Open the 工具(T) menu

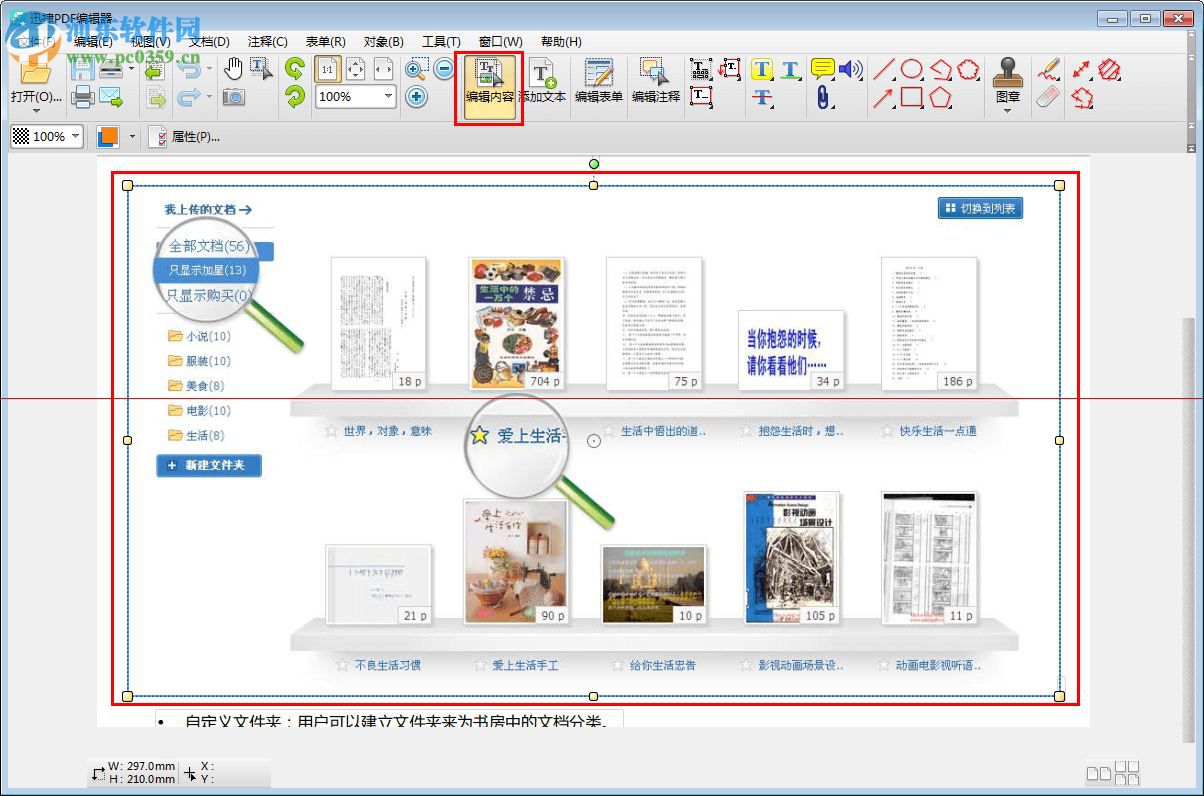point(441,42)
